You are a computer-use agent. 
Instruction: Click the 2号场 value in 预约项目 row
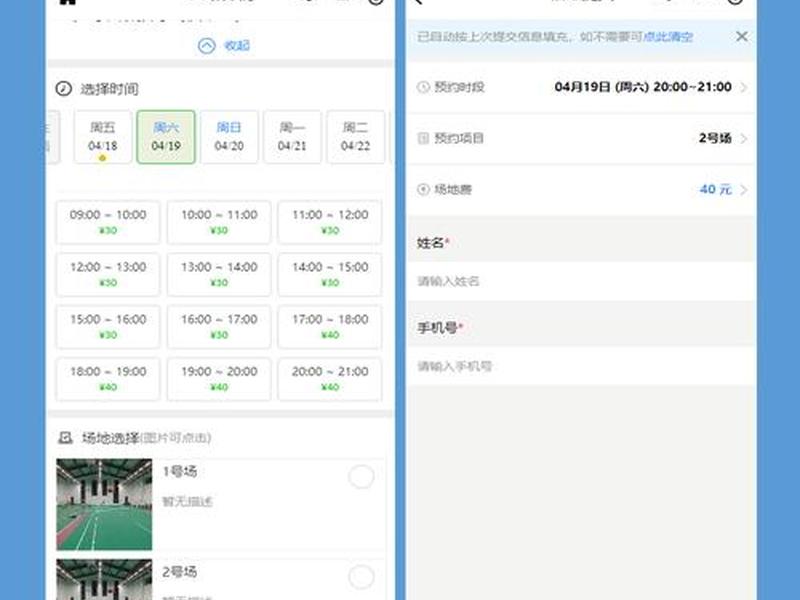pos(715,138)
